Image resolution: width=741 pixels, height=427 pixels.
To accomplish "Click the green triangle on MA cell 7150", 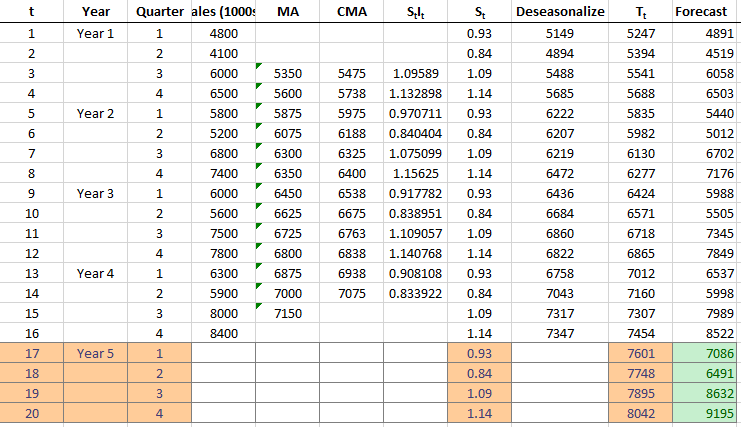I will tap(260, 307).
